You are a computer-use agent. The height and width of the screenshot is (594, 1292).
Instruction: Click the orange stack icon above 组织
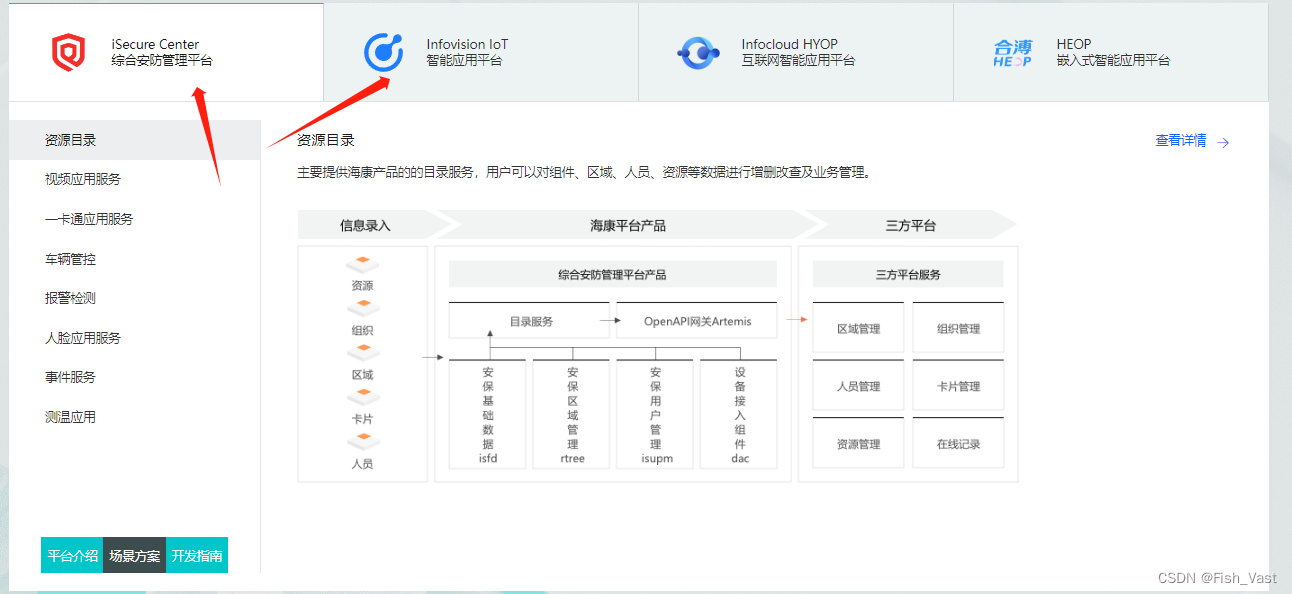[x=363, y=309]
